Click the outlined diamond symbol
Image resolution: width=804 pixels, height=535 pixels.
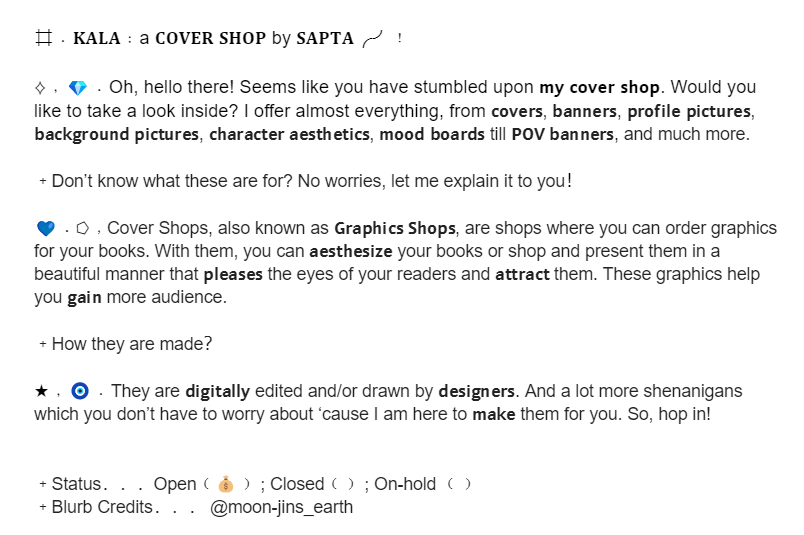(41, 88)
